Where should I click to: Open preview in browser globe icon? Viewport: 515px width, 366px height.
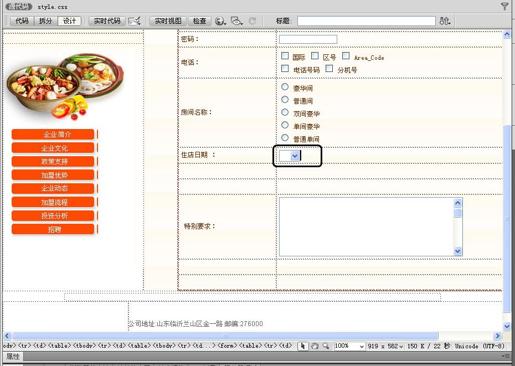click(x=220, y=21)
